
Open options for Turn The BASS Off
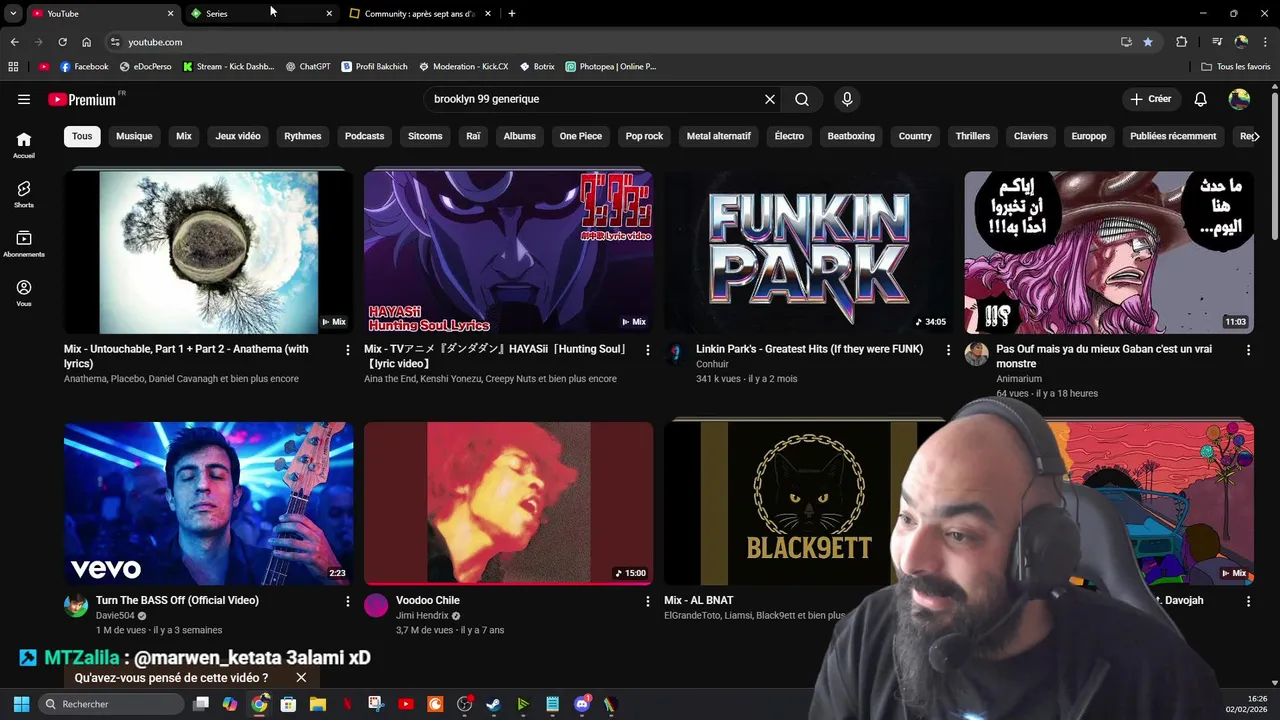coord(348,601)
